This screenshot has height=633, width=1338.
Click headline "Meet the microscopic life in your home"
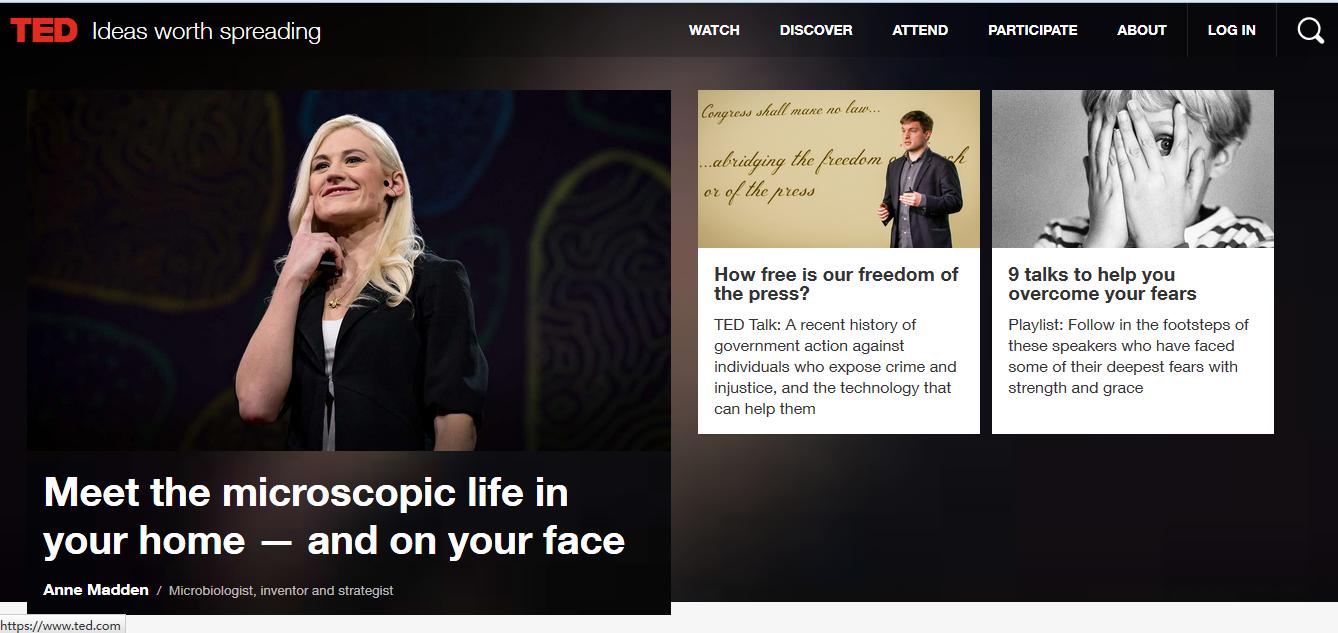[x=334, y=516]
